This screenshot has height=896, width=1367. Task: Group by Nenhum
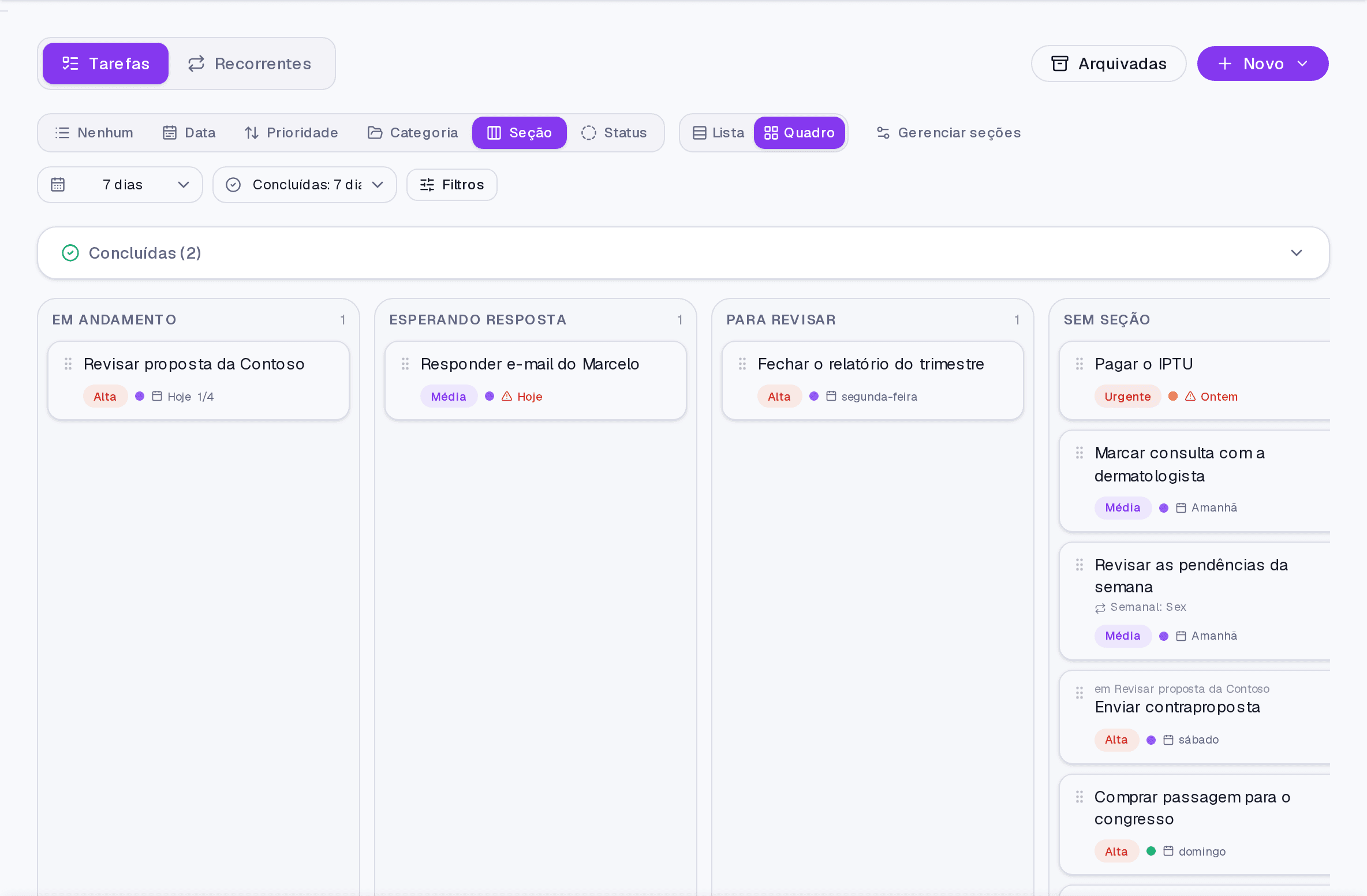click(x=94, y=133)
